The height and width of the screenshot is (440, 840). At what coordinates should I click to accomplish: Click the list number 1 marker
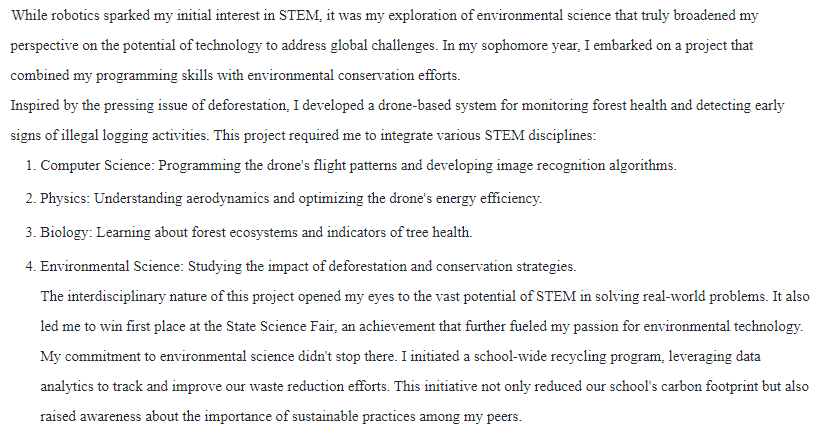pyautogui.click(x=30, y=165)
